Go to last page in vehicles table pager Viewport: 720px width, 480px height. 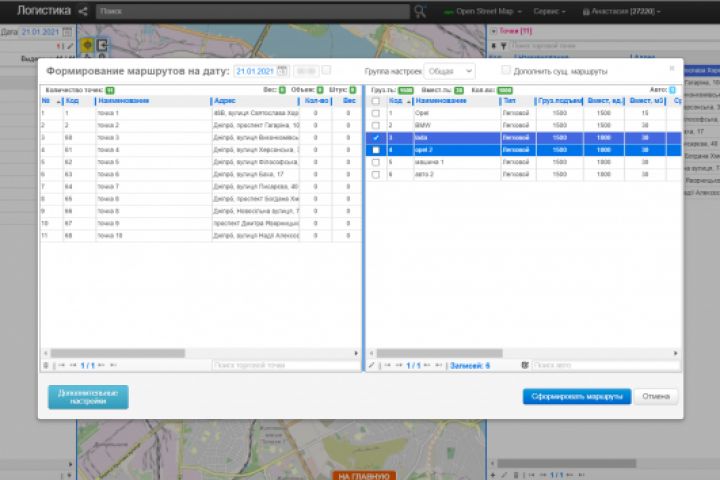441,366
